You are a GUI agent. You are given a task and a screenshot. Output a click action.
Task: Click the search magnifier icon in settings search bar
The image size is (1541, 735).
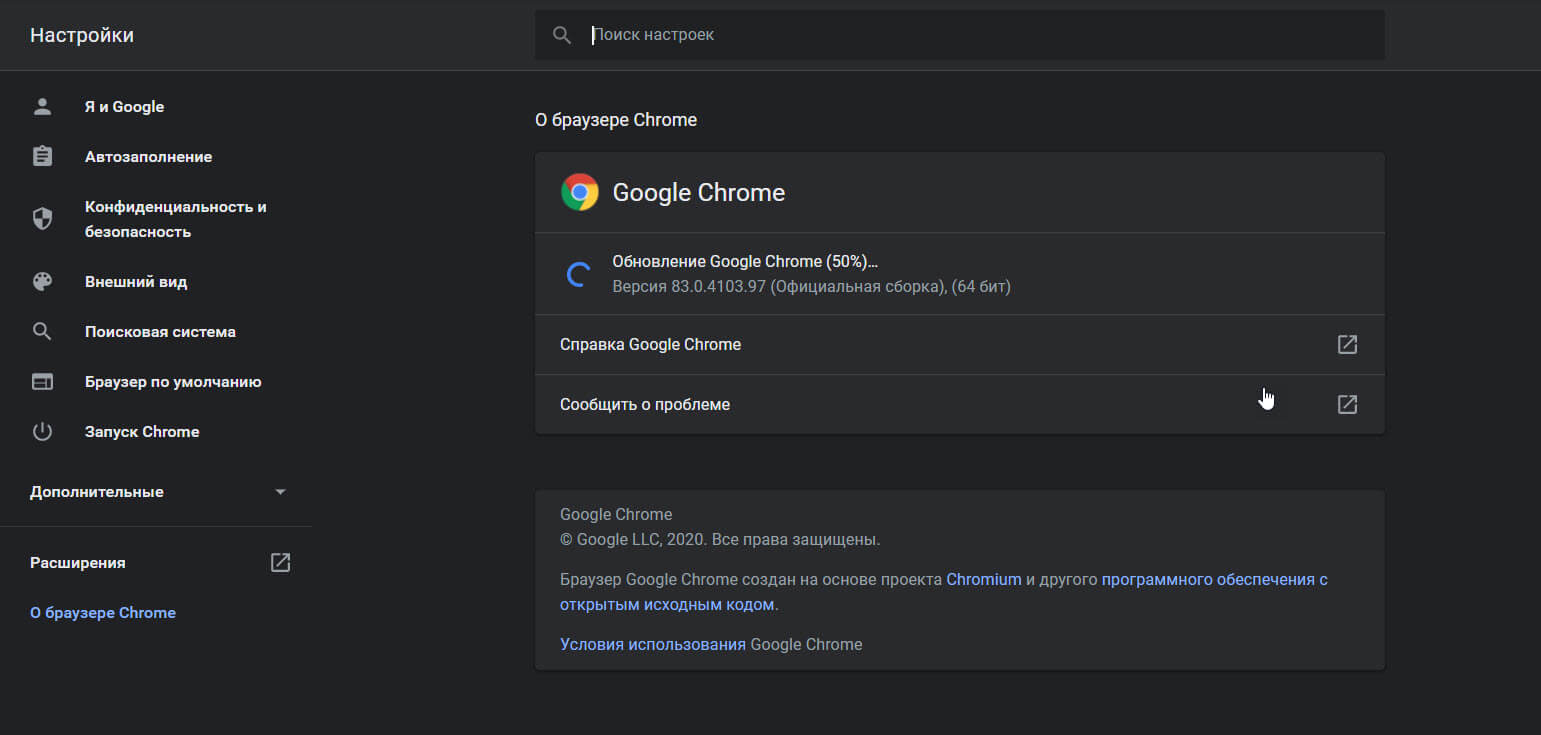pos(562,35)
